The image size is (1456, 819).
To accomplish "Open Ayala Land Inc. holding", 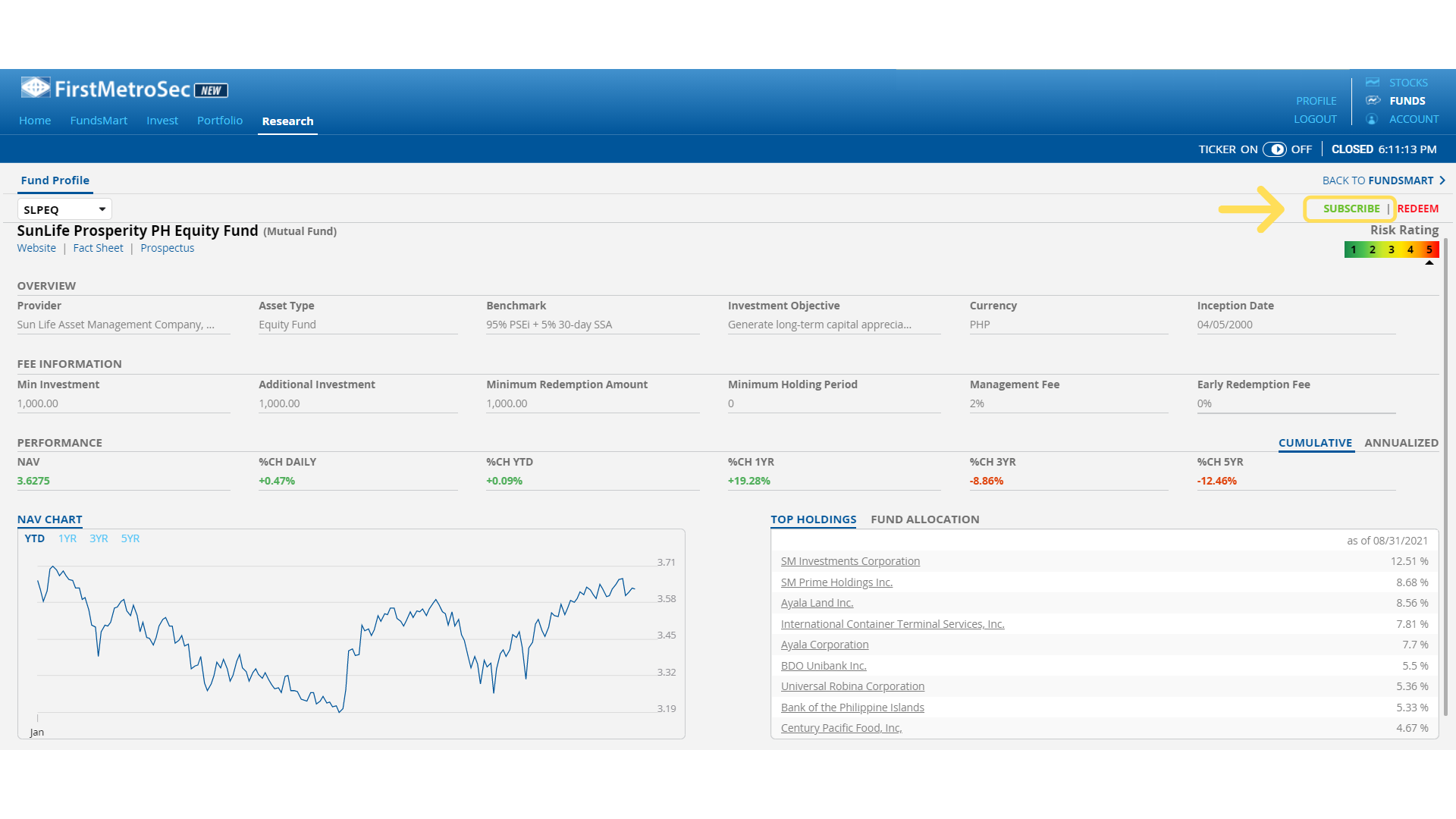I will coord(817,603).
